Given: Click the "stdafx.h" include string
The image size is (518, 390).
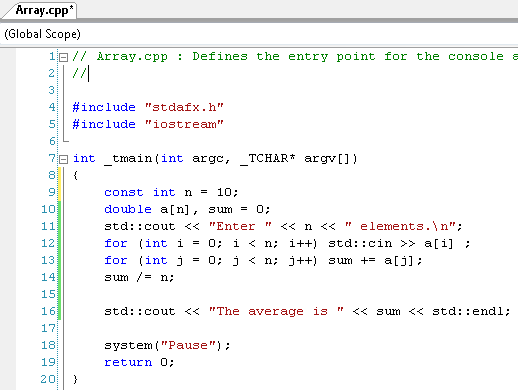Looking at the screenshot, I should (x=184, y=107).
